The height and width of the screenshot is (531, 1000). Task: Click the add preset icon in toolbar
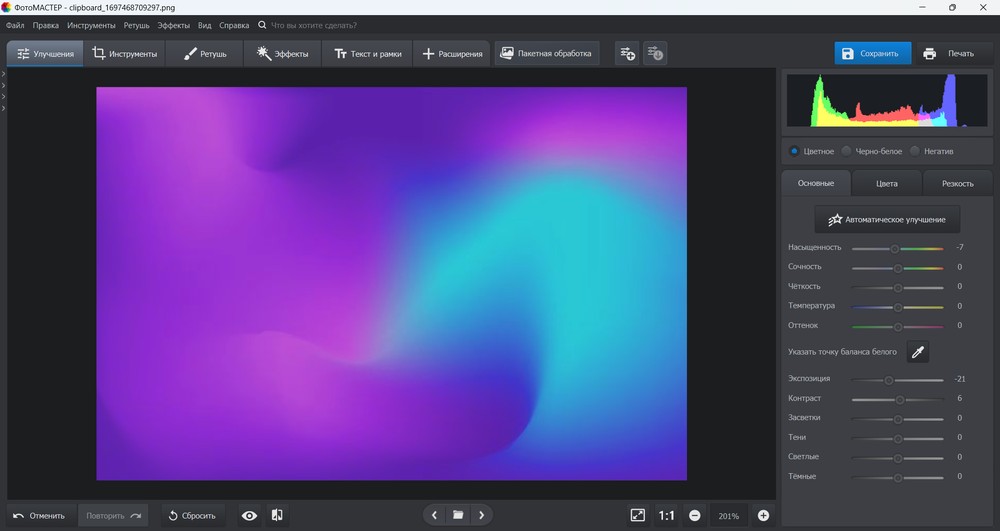(627, 53)
